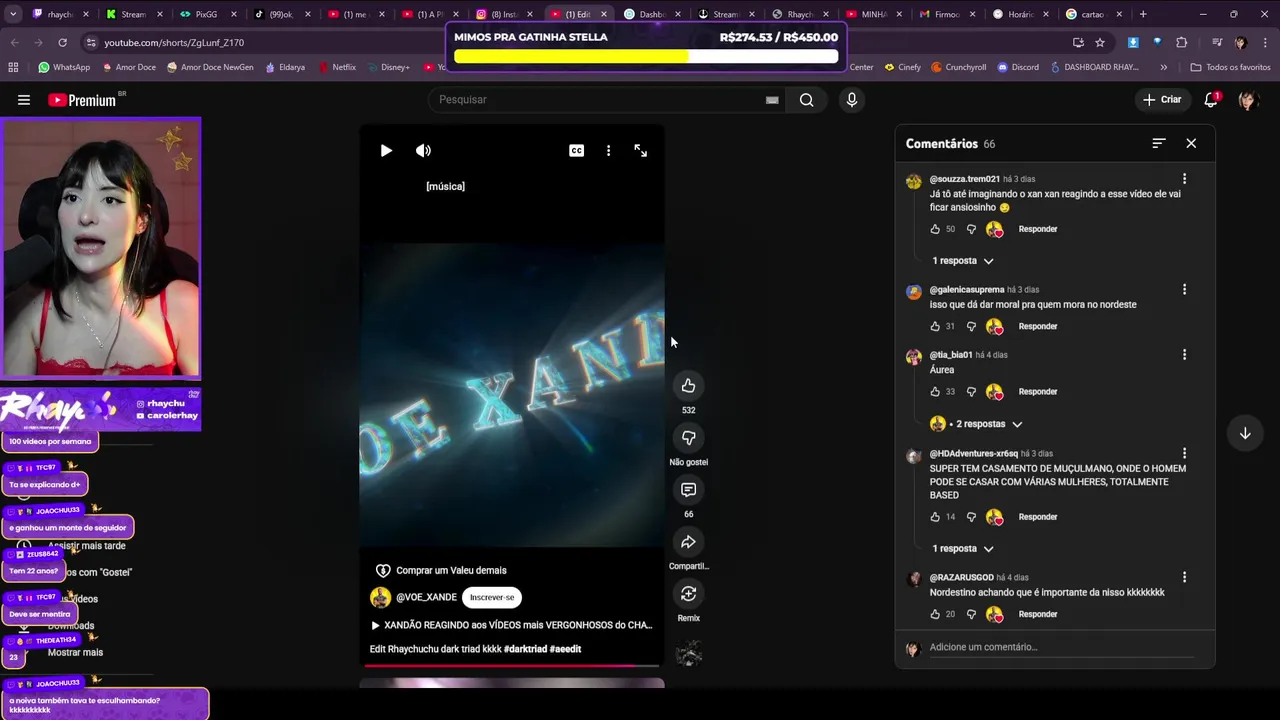Open the Crunchyroll bookmark

pos(958,67)
